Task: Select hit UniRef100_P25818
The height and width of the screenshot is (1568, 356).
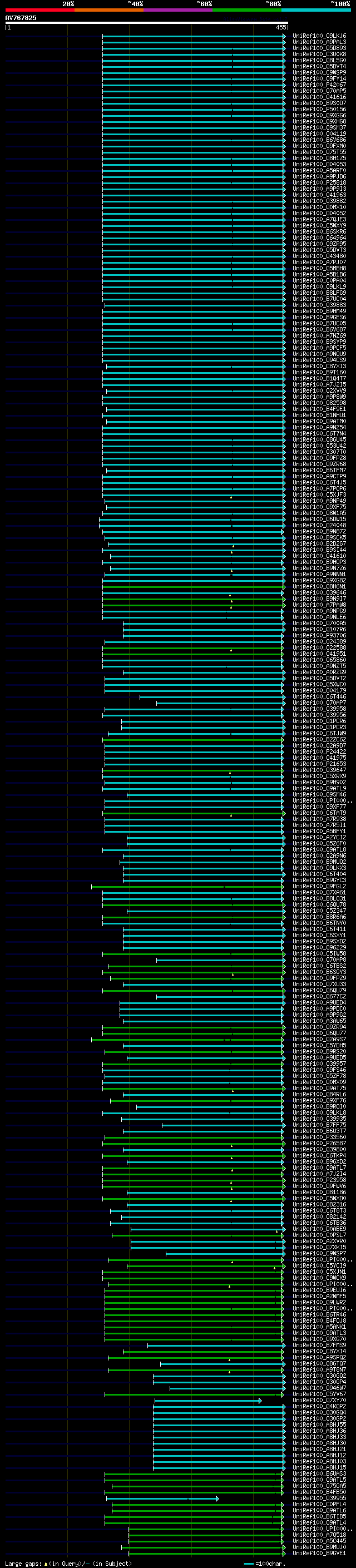Action: (x=319, y=182)
